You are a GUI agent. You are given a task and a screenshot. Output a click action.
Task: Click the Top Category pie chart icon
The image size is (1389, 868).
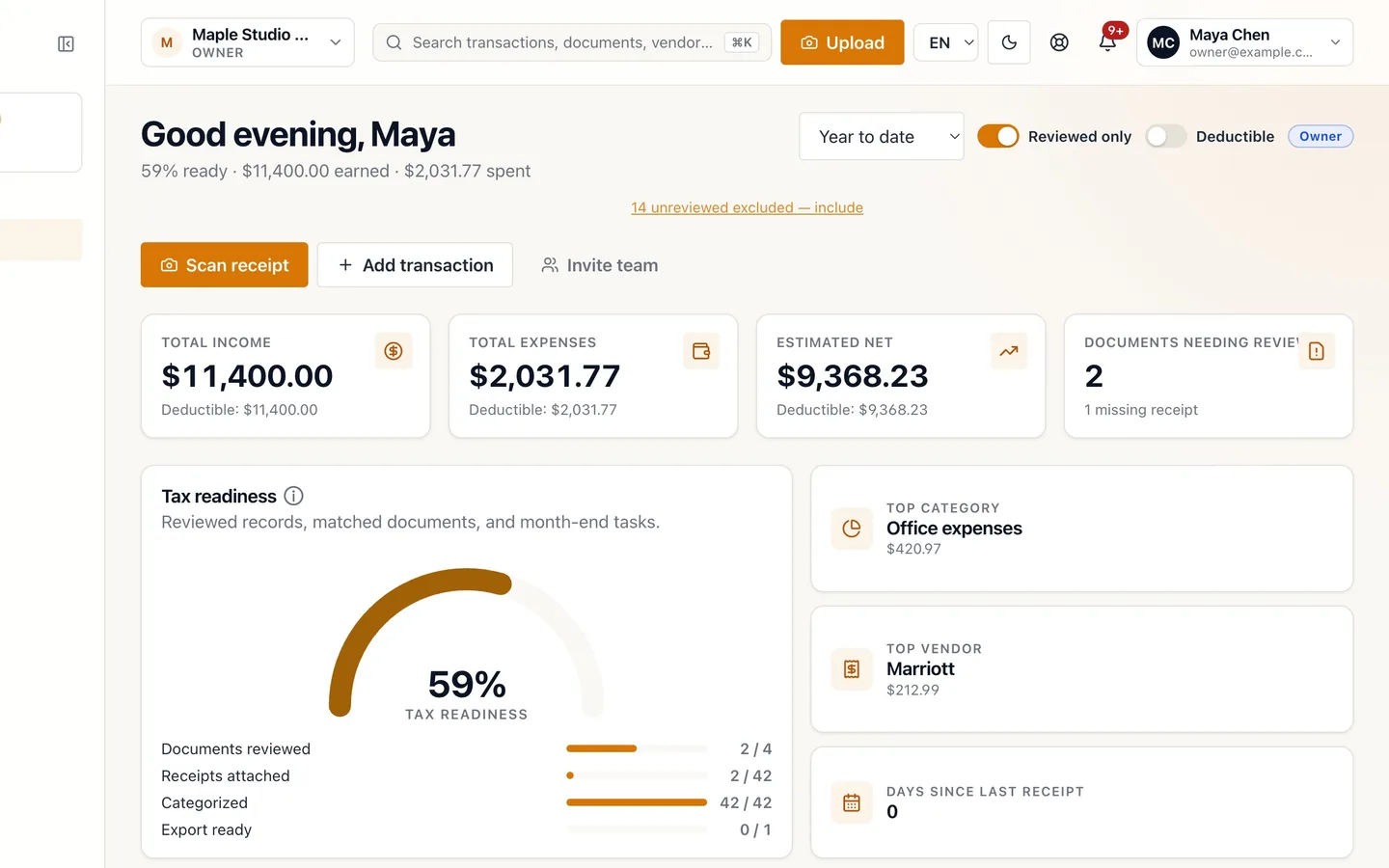point(852,529)
